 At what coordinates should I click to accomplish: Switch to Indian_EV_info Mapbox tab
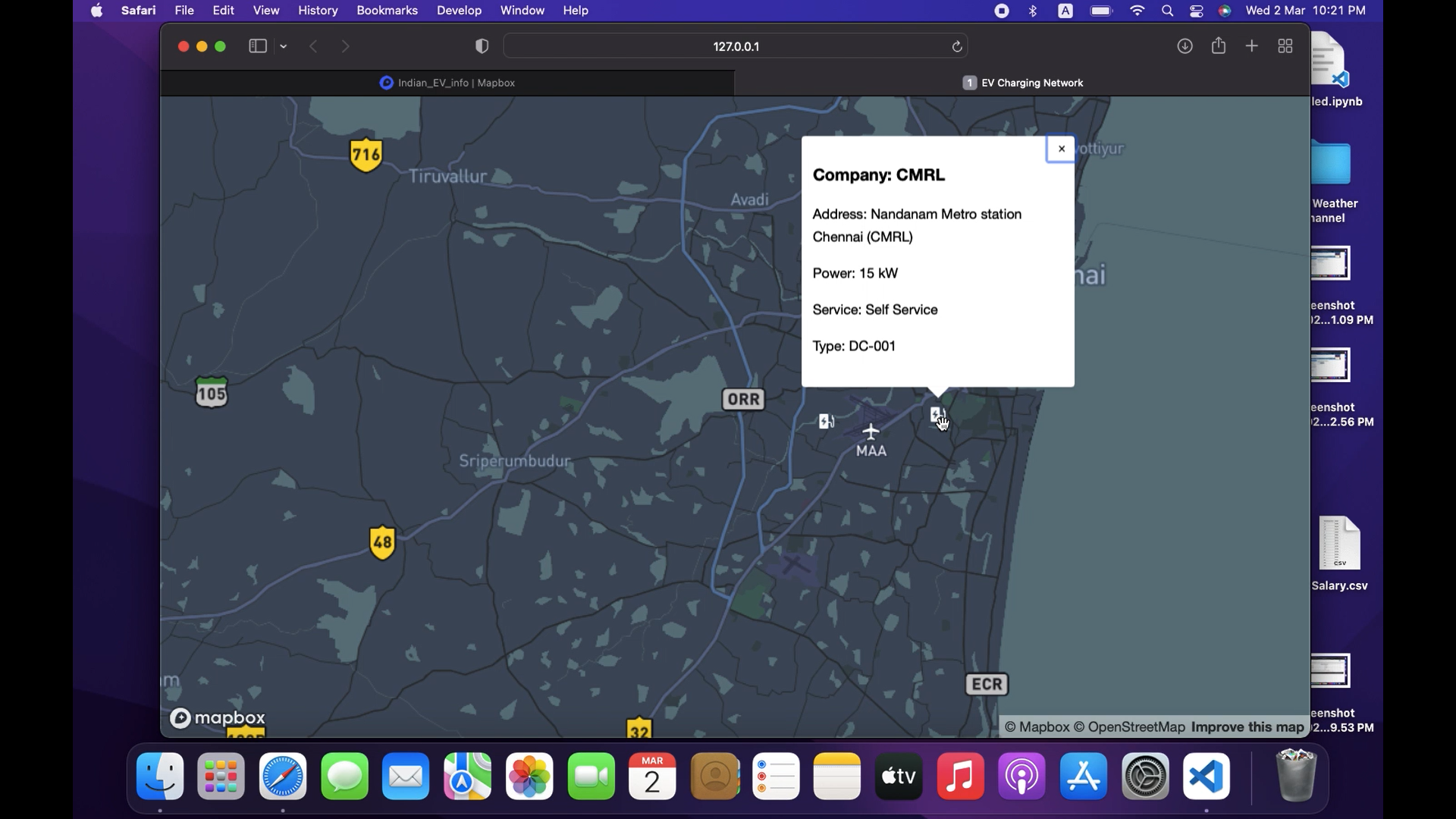tap(447, 83)
